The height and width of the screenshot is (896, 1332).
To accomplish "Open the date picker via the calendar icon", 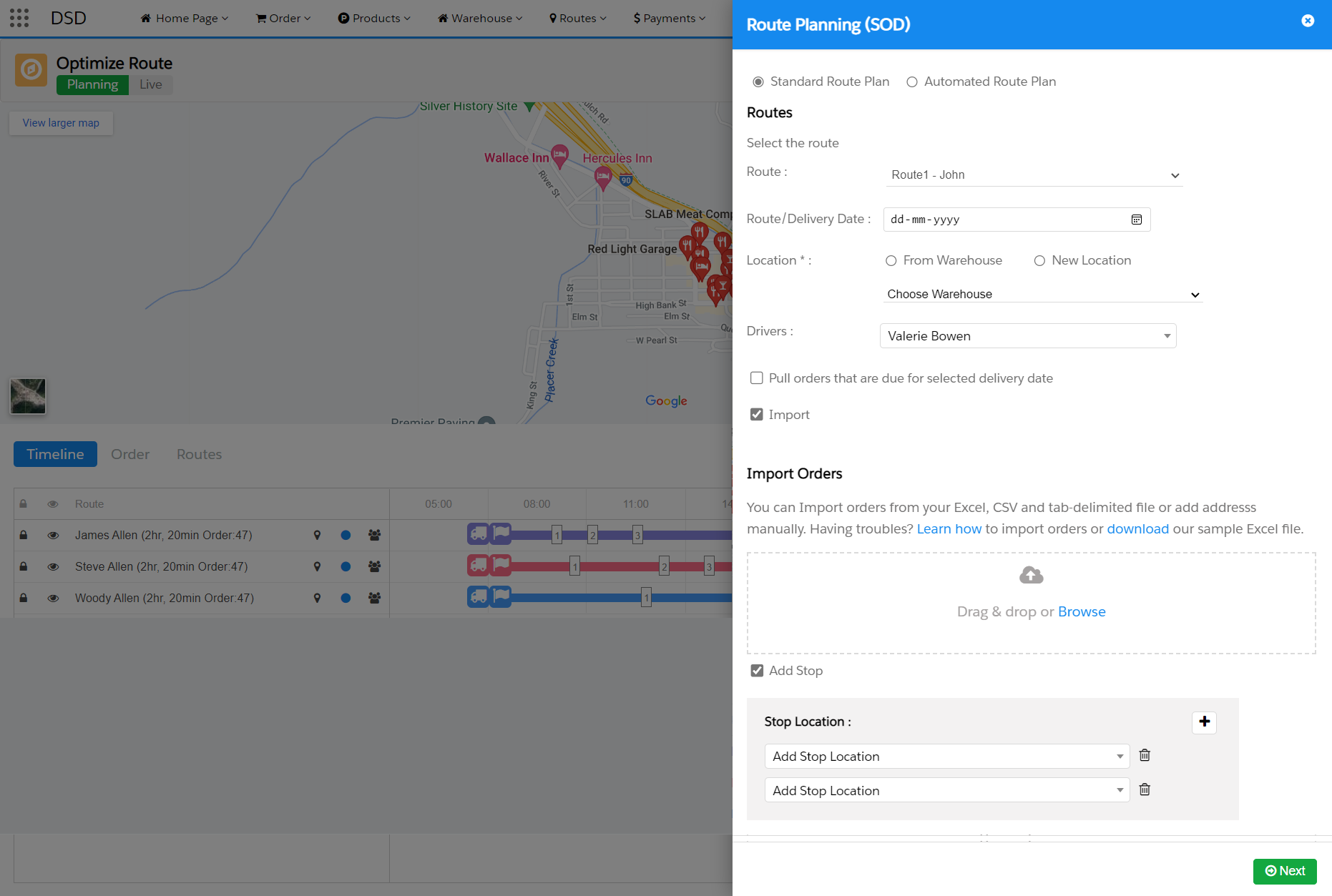I will (x=1136, y=220).
